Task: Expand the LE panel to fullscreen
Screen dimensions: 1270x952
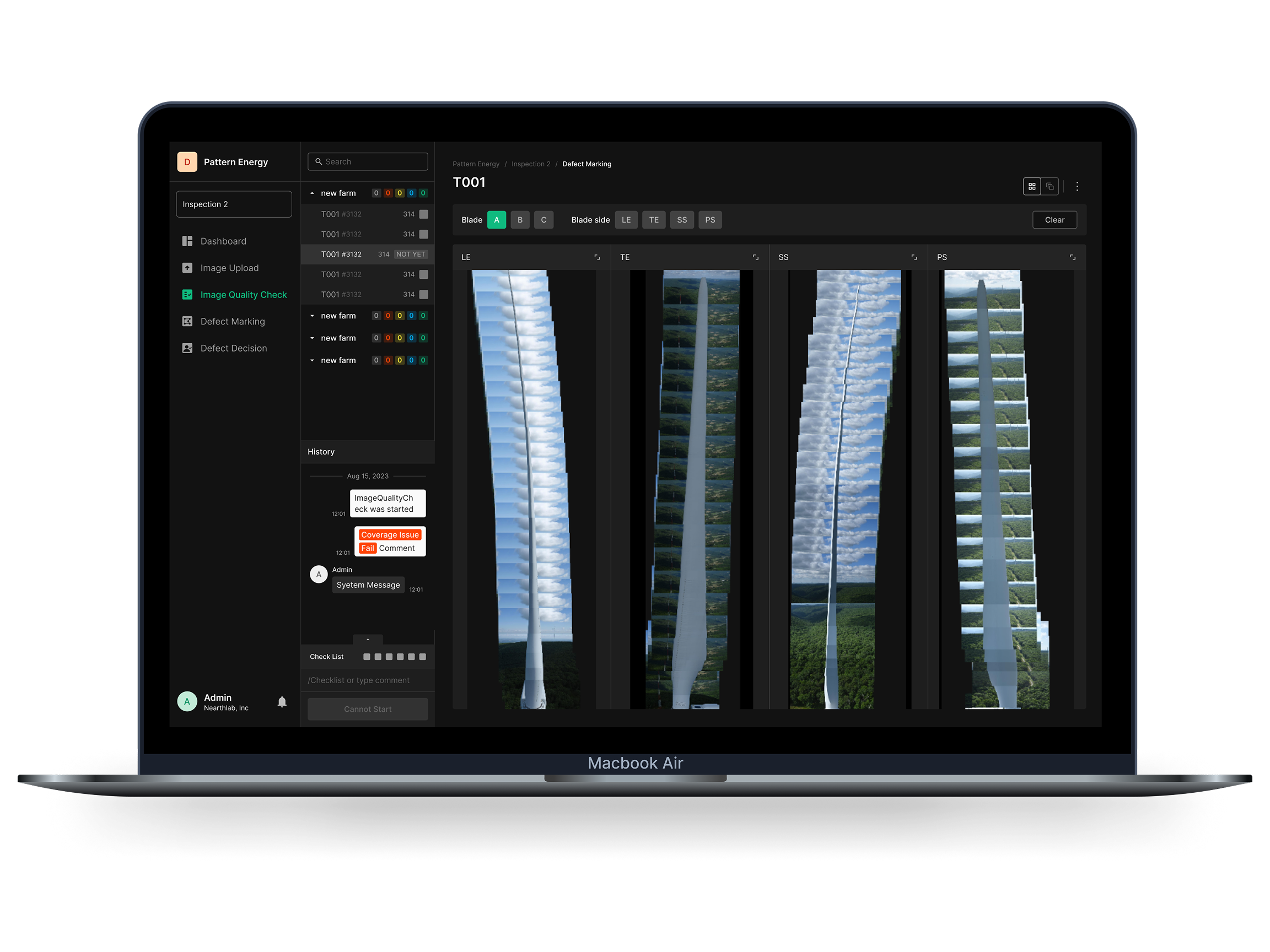Action: 597,257
